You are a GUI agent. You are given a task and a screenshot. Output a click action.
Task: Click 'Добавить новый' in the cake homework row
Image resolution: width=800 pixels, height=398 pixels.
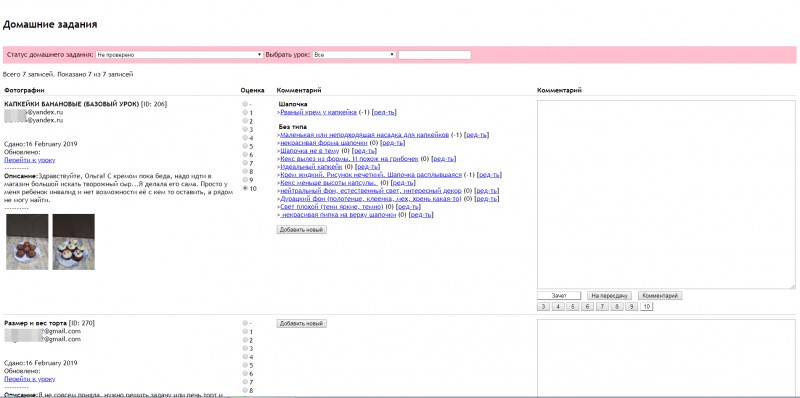point(302,324)
